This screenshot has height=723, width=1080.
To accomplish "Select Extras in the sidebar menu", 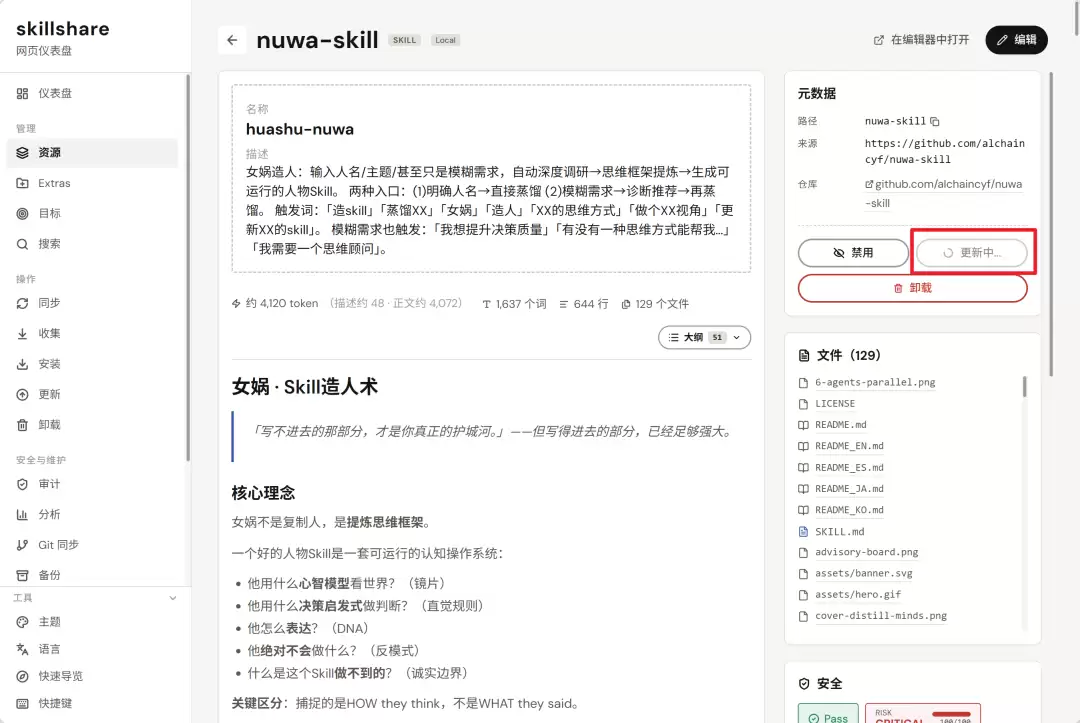I will click(x=92, y=183).
